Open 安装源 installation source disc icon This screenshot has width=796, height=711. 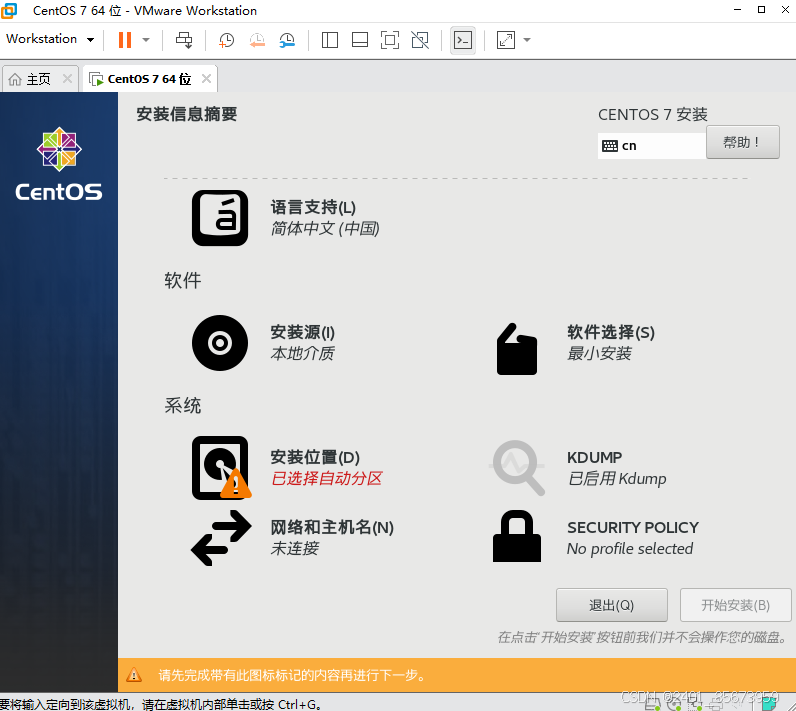click(220, 343)
